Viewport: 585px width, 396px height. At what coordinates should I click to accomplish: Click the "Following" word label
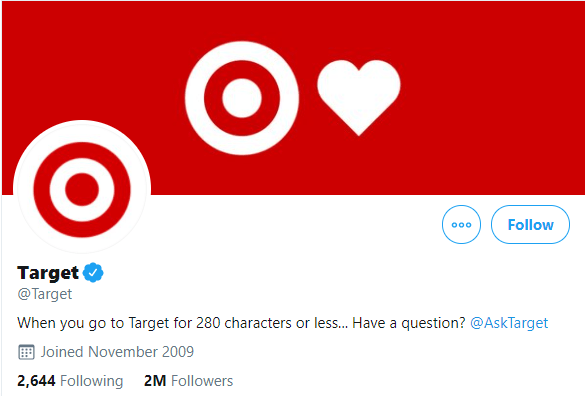pyautogui.click(x=91, y=381)
